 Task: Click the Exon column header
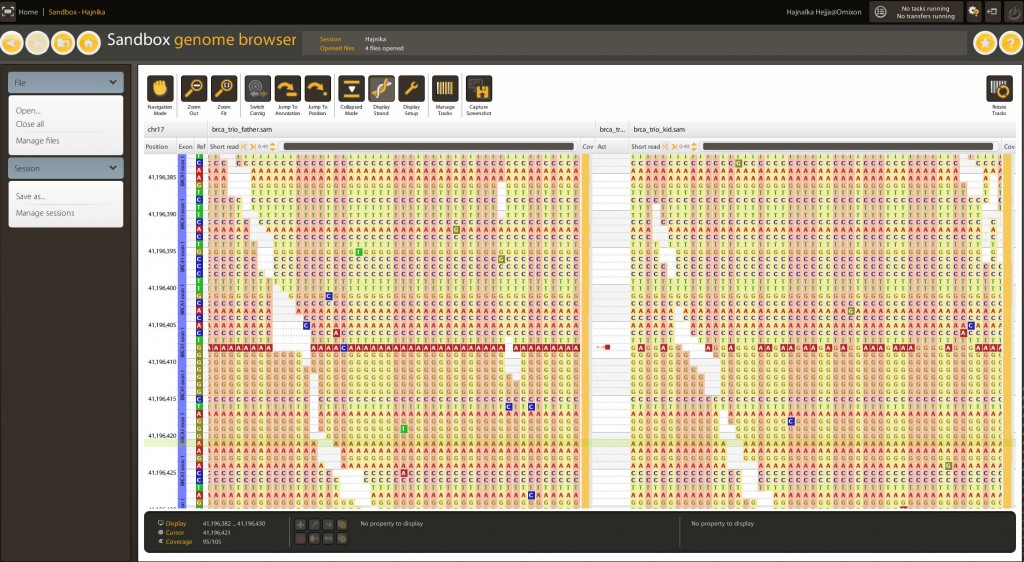click(185, 147)
